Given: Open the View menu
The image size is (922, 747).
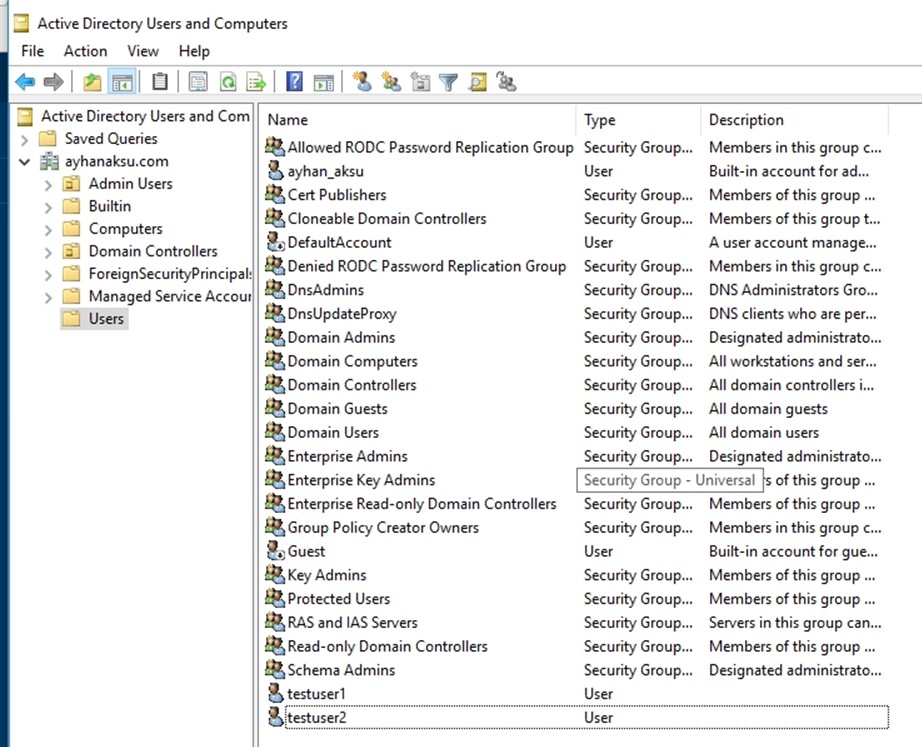Looking at the screenshot, I should [143, 51].
